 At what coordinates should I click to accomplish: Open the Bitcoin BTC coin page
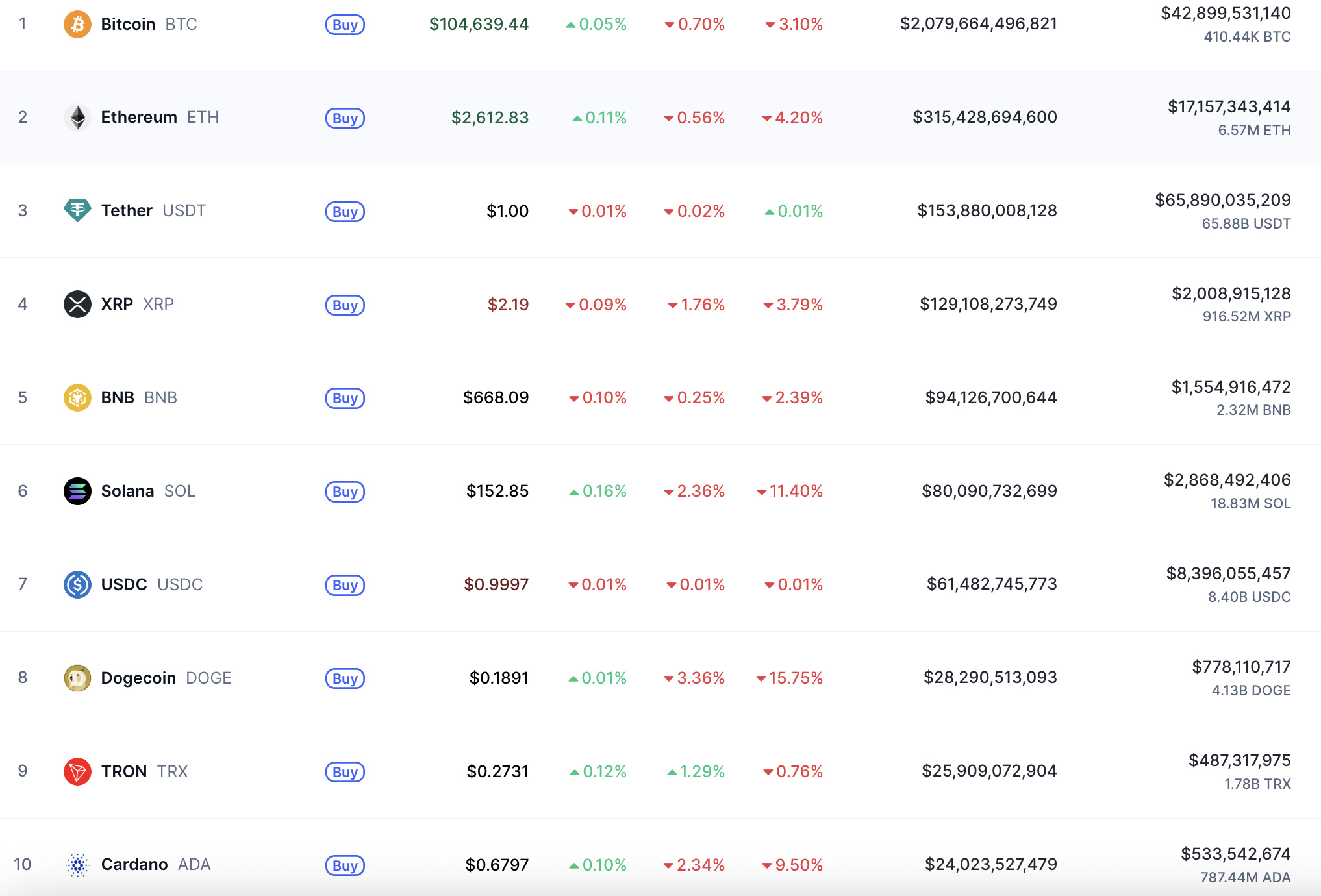149,25
